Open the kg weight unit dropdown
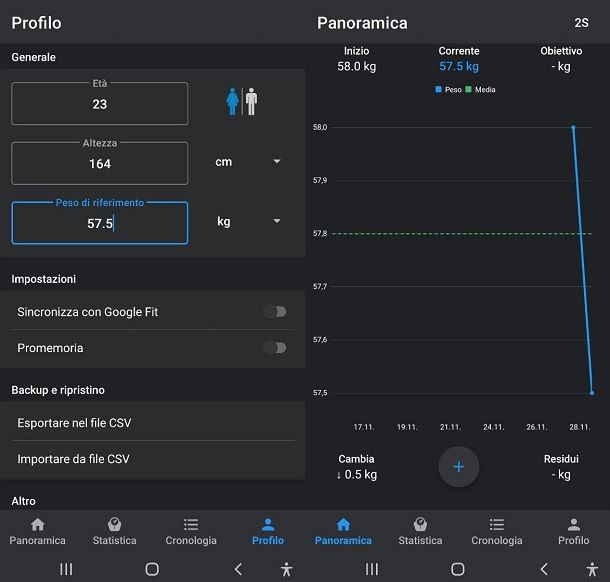The height and width of the screenshot is (582, 610). click(x=247, y=221)
